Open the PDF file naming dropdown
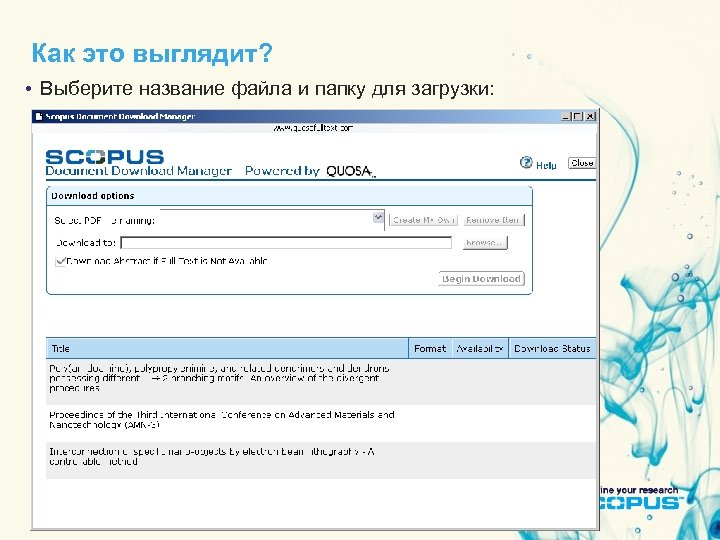 tap(378, 217)
